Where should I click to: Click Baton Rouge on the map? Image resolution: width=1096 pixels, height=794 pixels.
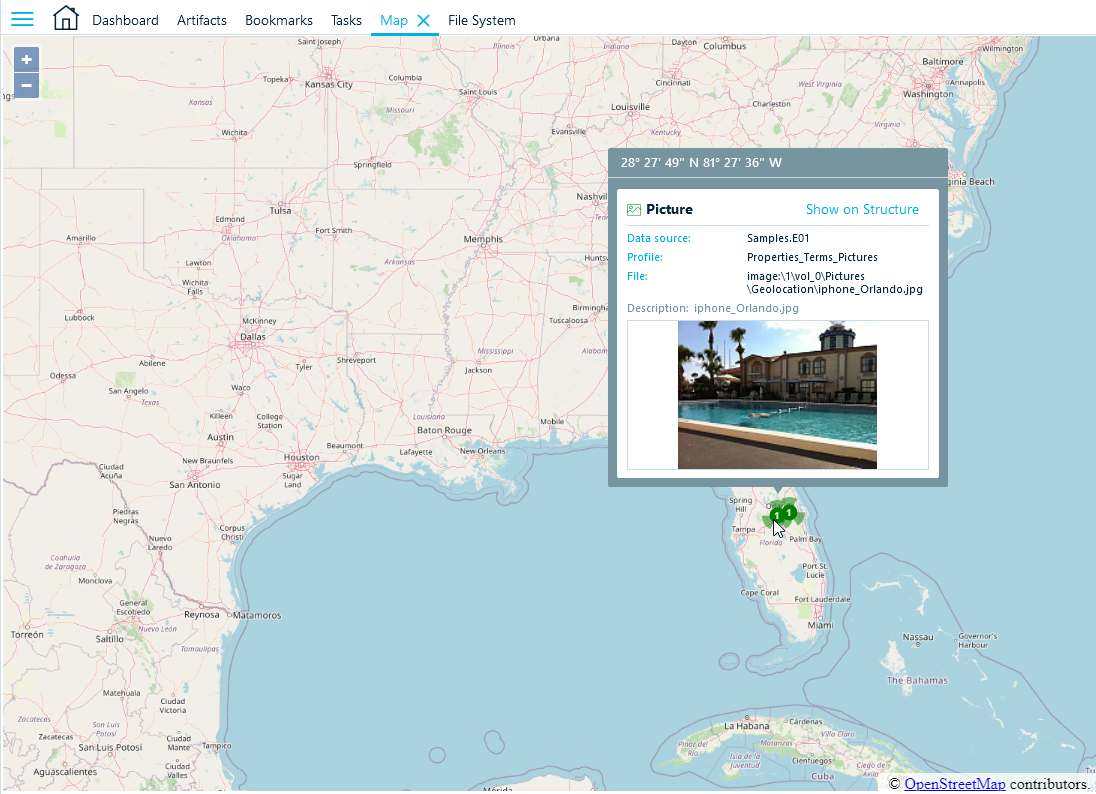pyautogui.click(x=445, y=431)
